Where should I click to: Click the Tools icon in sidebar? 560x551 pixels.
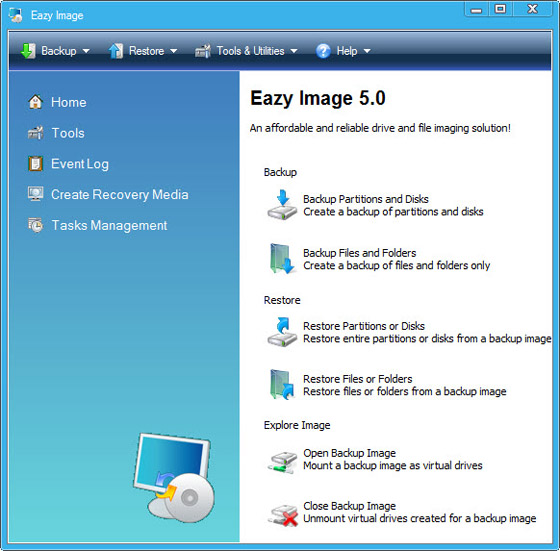pos(35,133)
